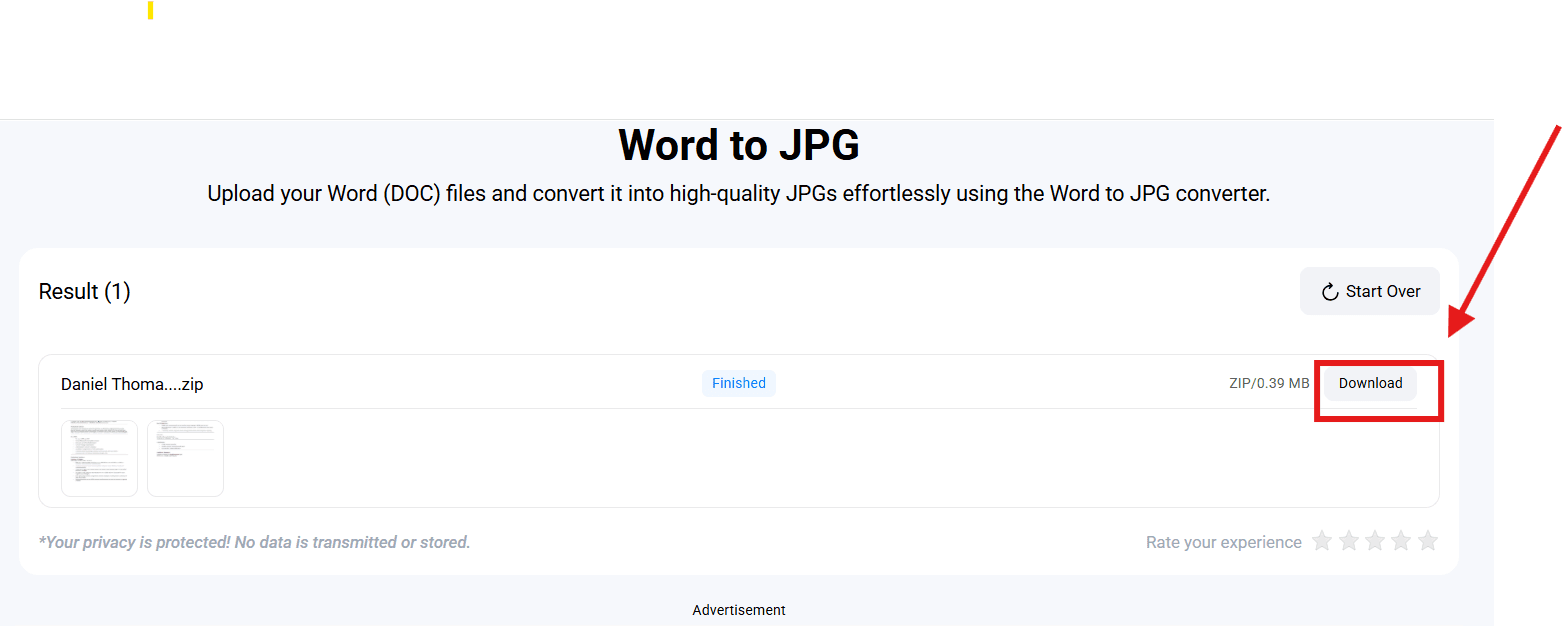Select the Daniel Thoma....zip file name

132,384
